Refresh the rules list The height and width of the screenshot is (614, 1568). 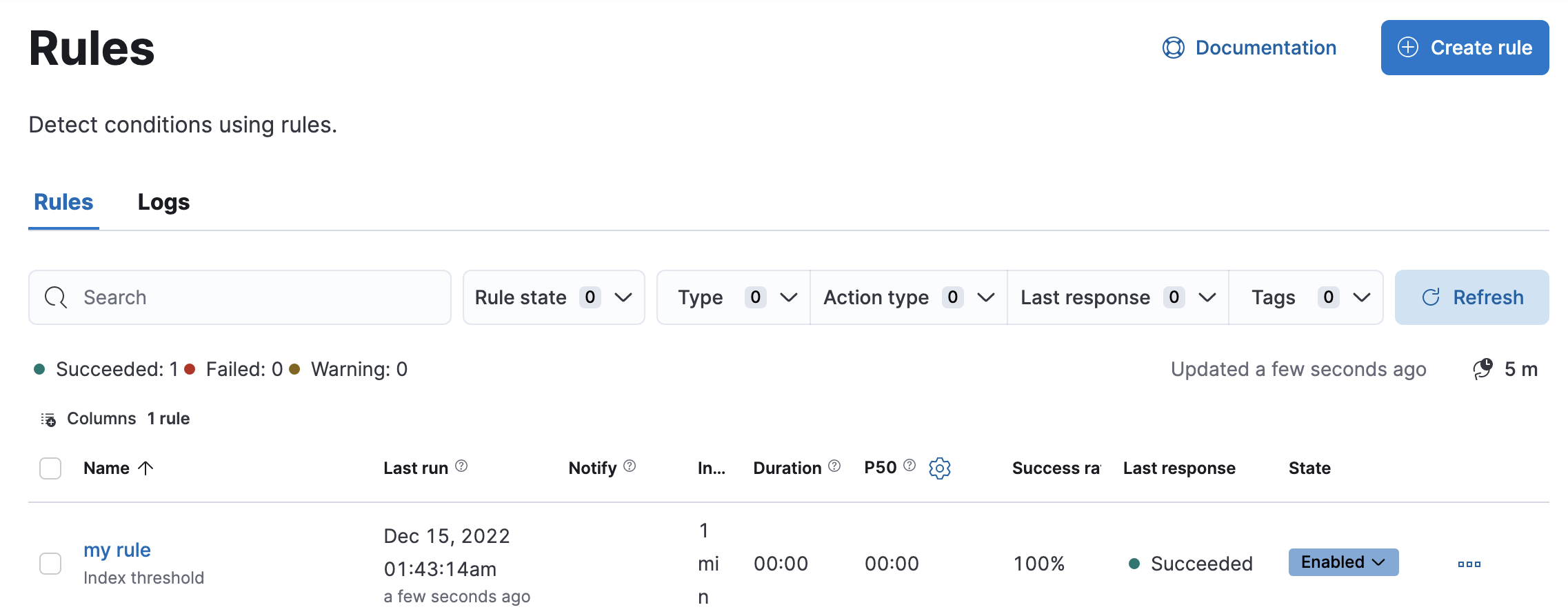[x=1472, y=297]
